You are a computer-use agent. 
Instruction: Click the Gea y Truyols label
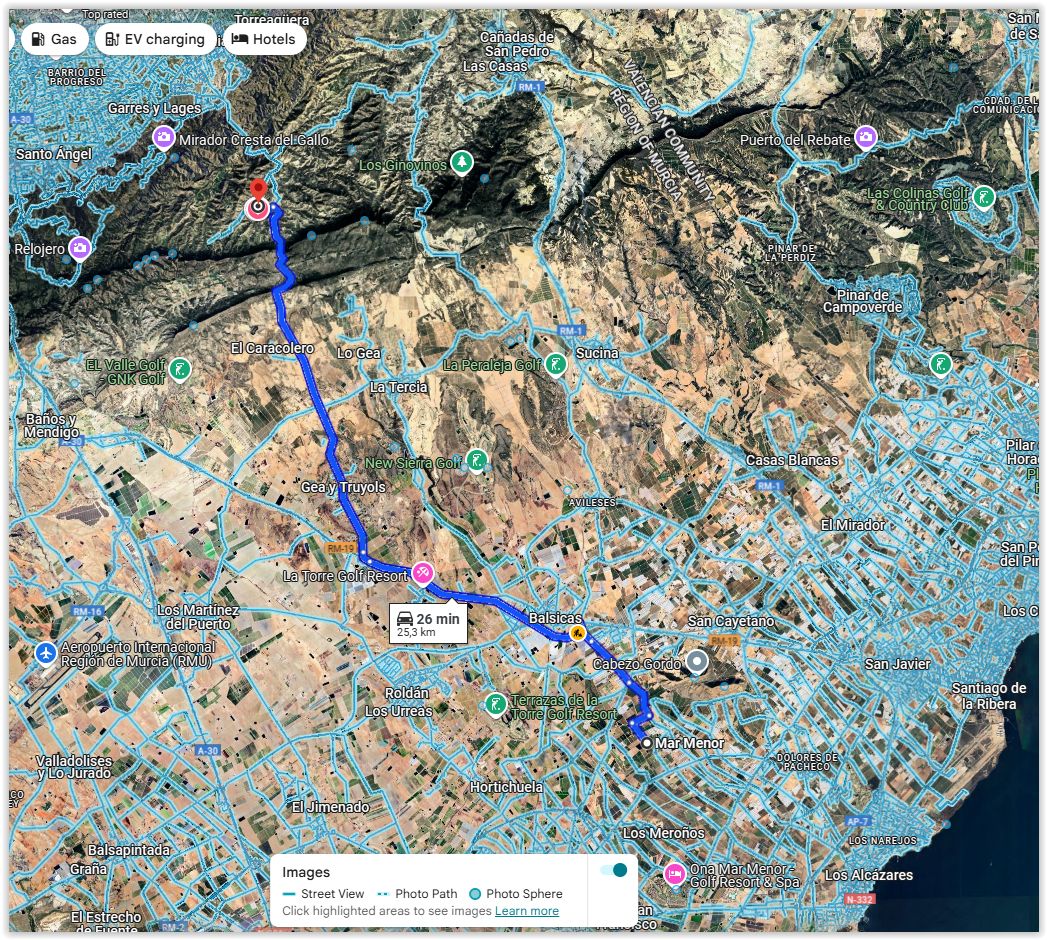[x=343, y=487]
